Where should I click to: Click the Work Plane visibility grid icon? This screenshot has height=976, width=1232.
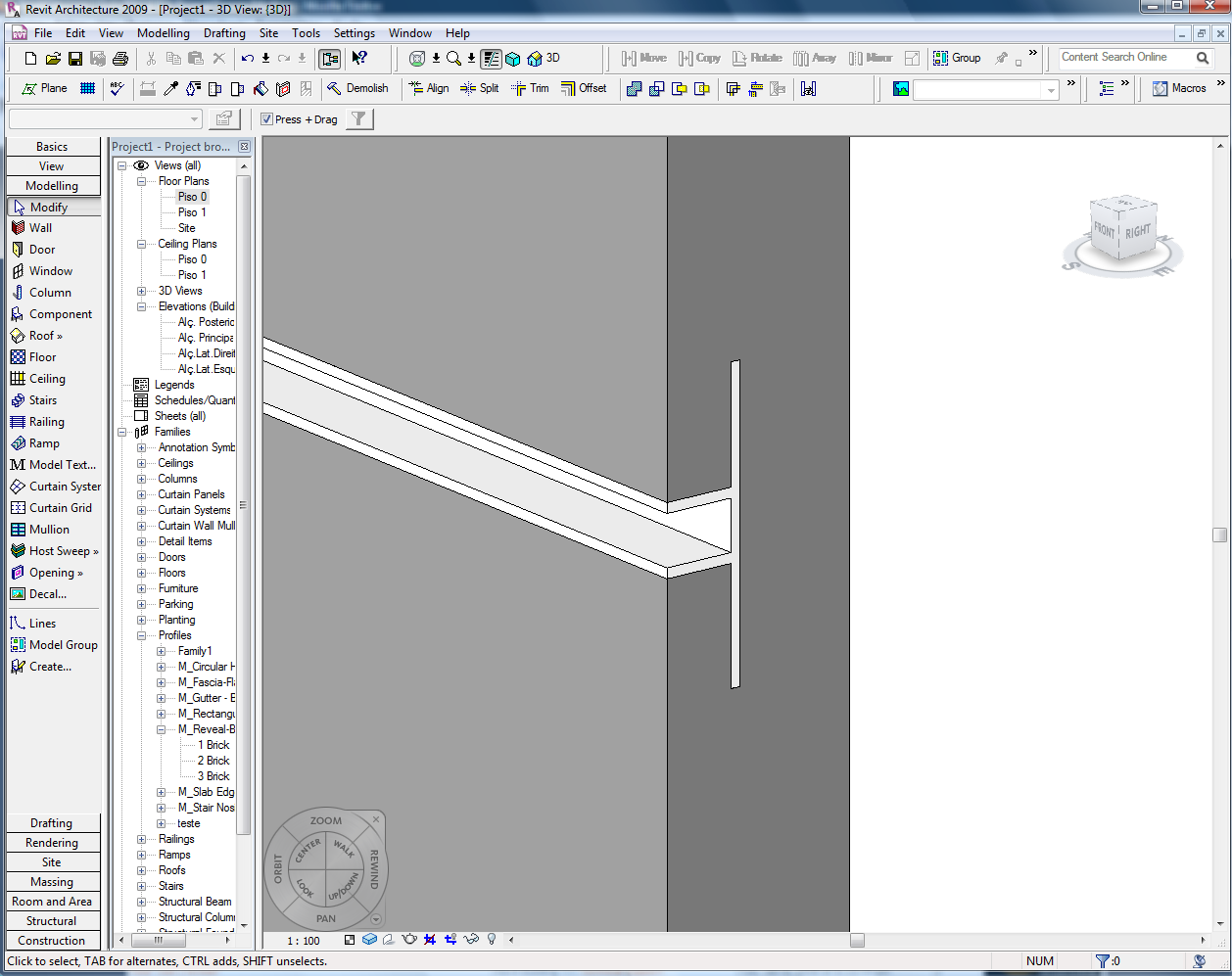(87, 88)
